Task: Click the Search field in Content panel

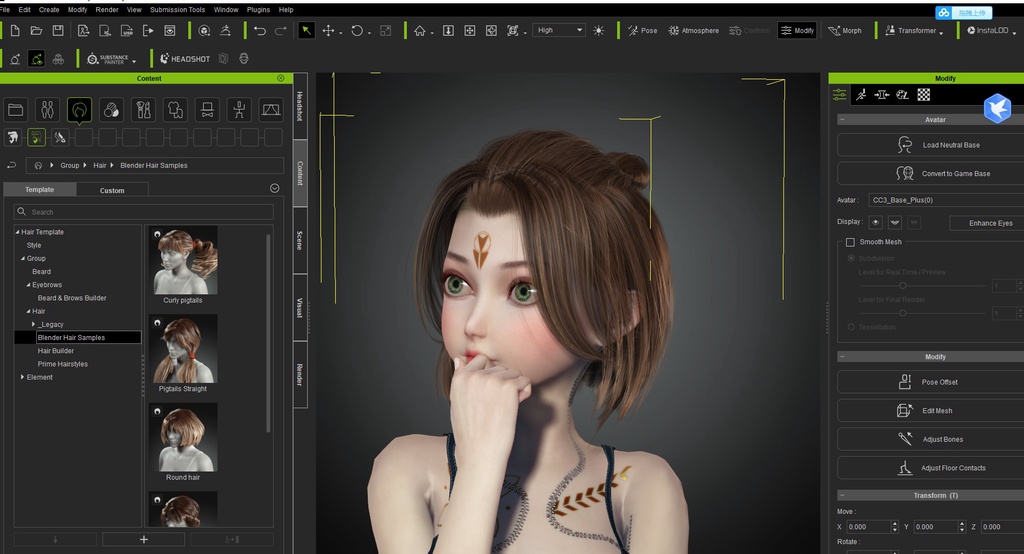Action: click(x=144, y=212)
